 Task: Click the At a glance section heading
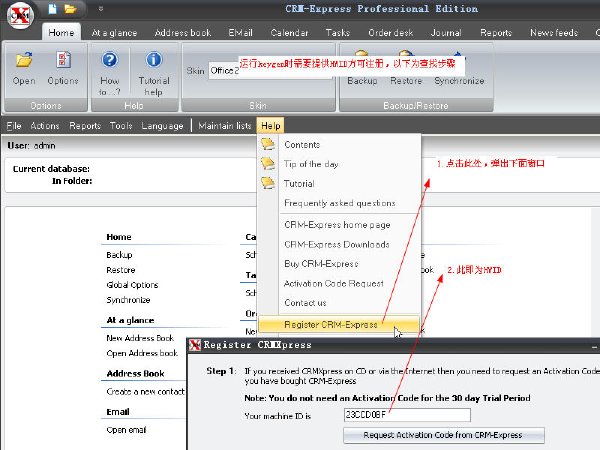[130, 320]
